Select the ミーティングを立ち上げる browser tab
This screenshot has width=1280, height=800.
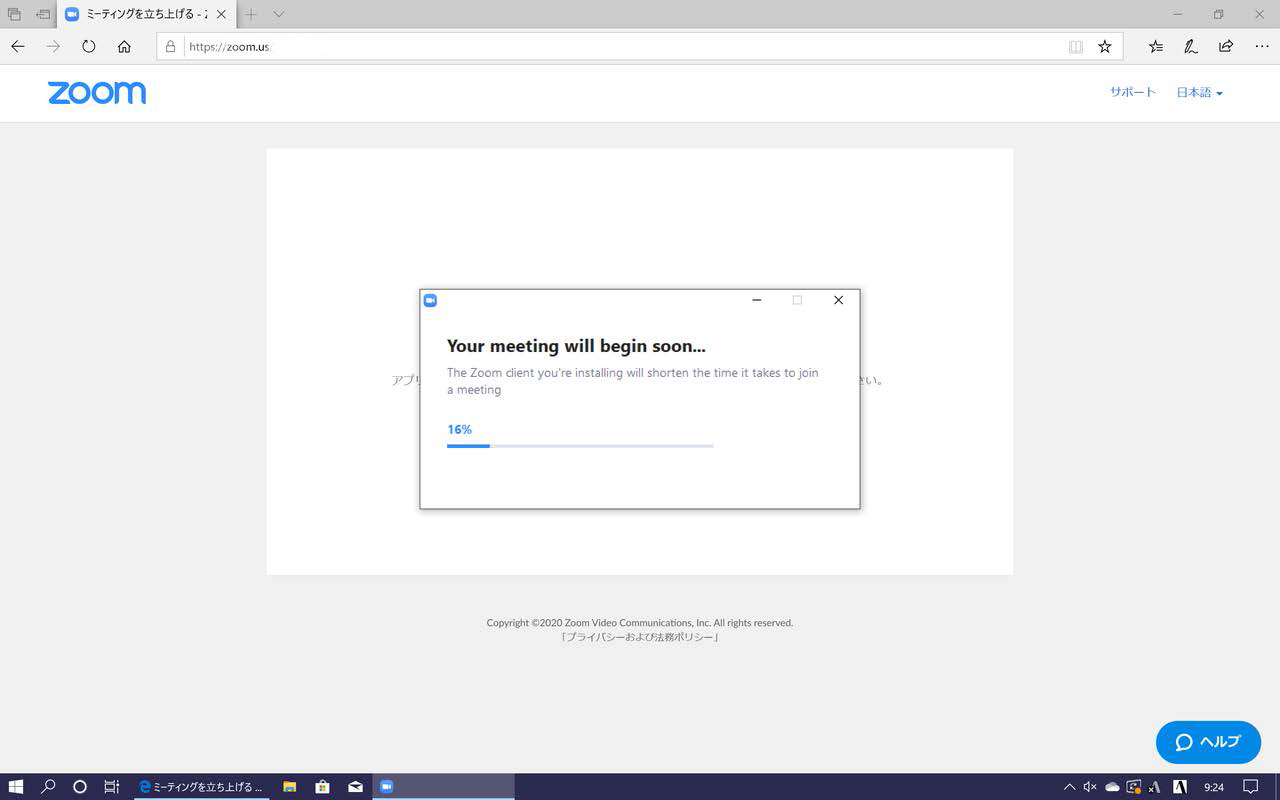[146, 14]
